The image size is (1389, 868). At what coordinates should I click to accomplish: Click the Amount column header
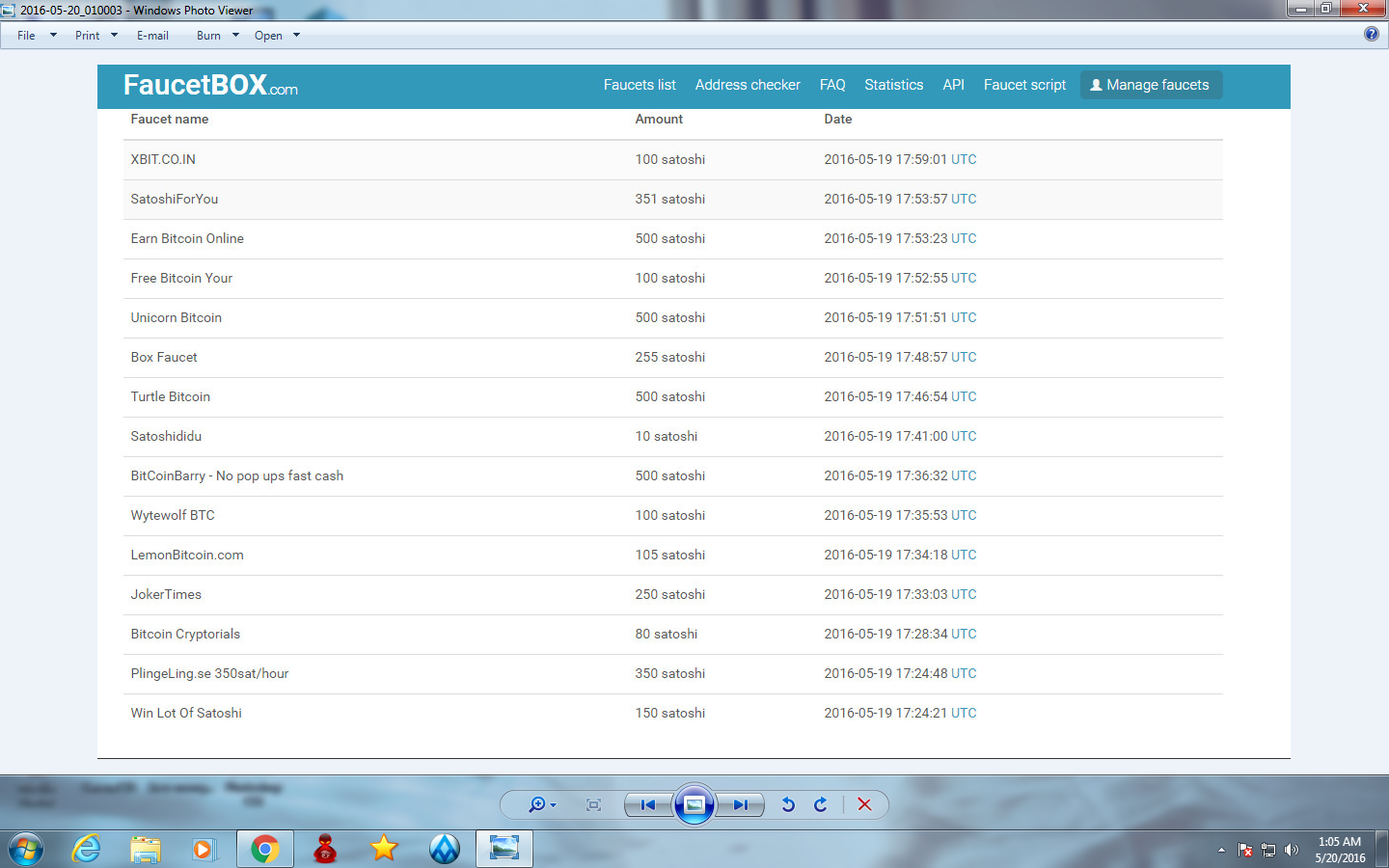659,120
